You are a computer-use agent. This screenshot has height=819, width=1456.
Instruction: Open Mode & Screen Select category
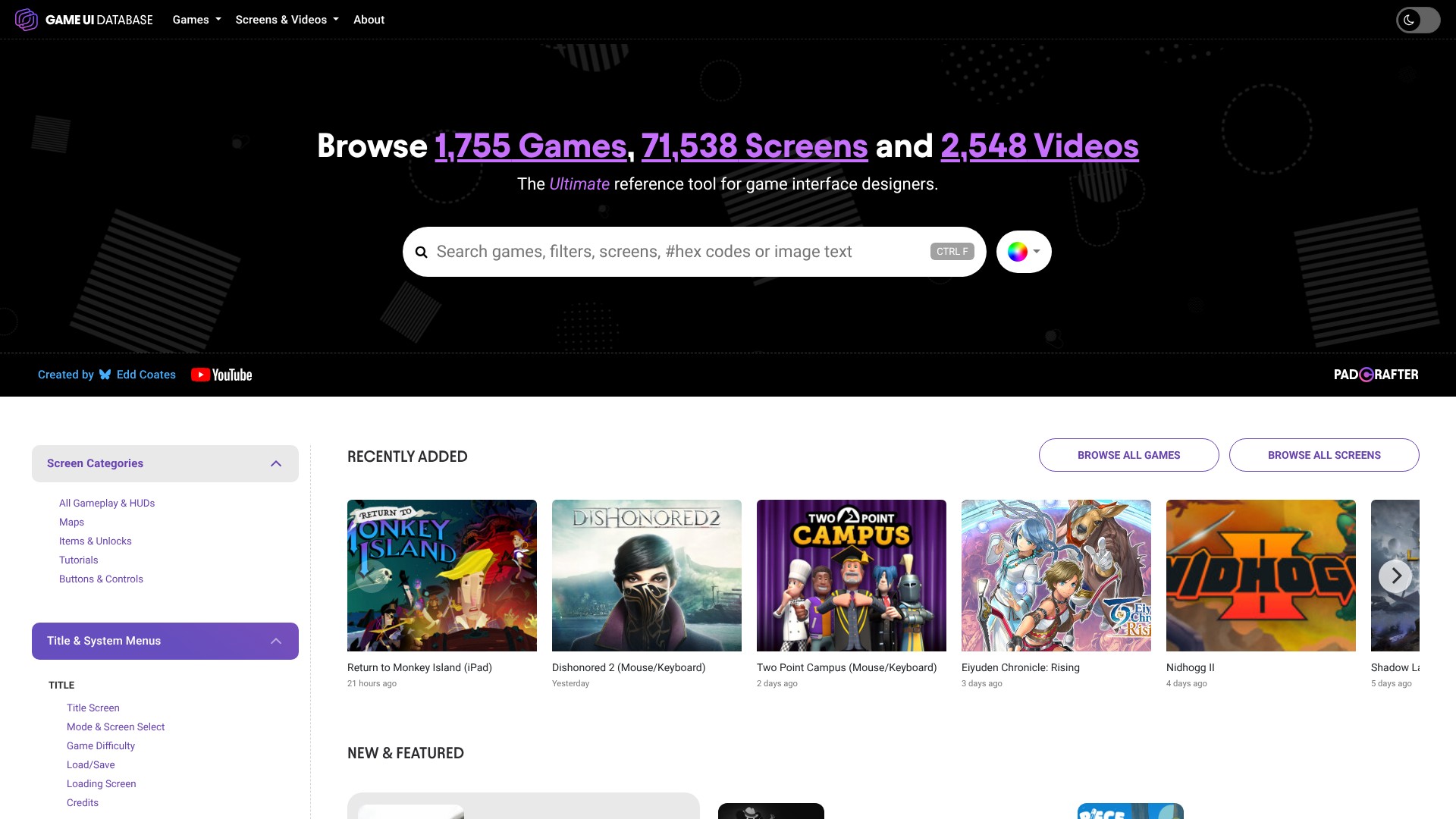click(x=115, y=726)
